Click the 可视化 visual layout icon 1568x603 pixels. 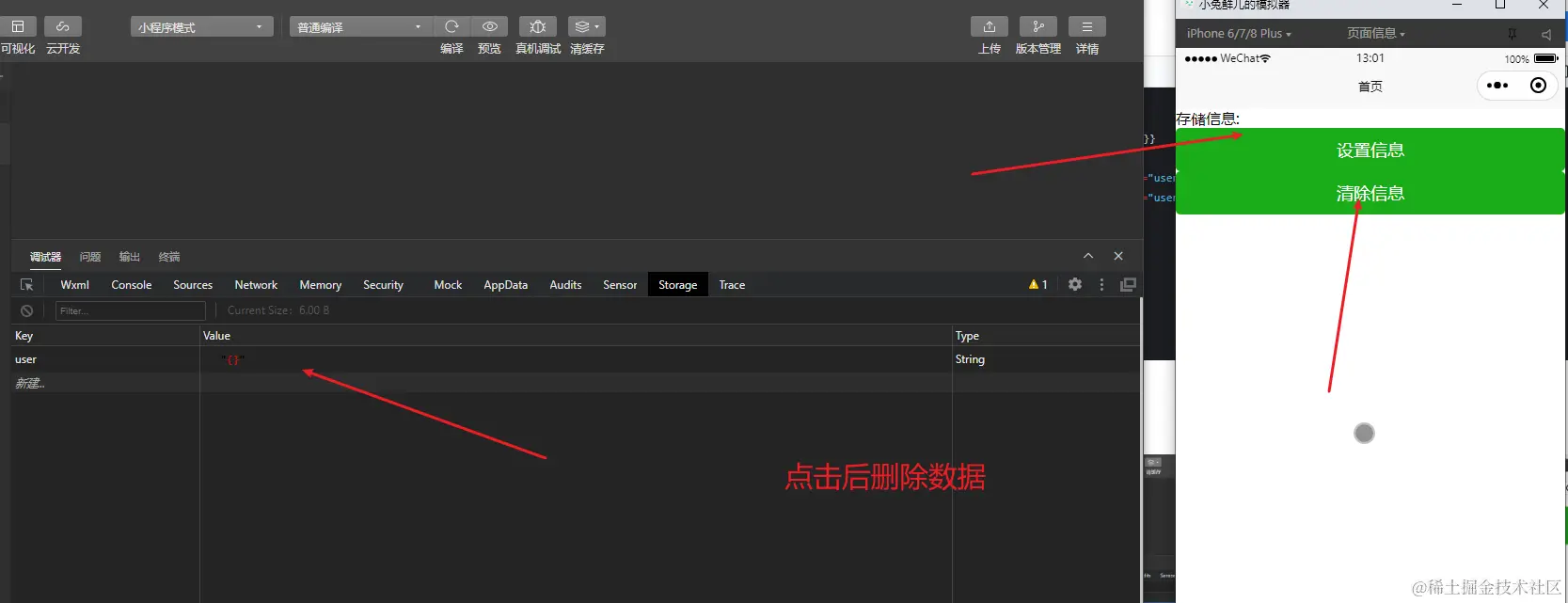[x=18, y=26]
